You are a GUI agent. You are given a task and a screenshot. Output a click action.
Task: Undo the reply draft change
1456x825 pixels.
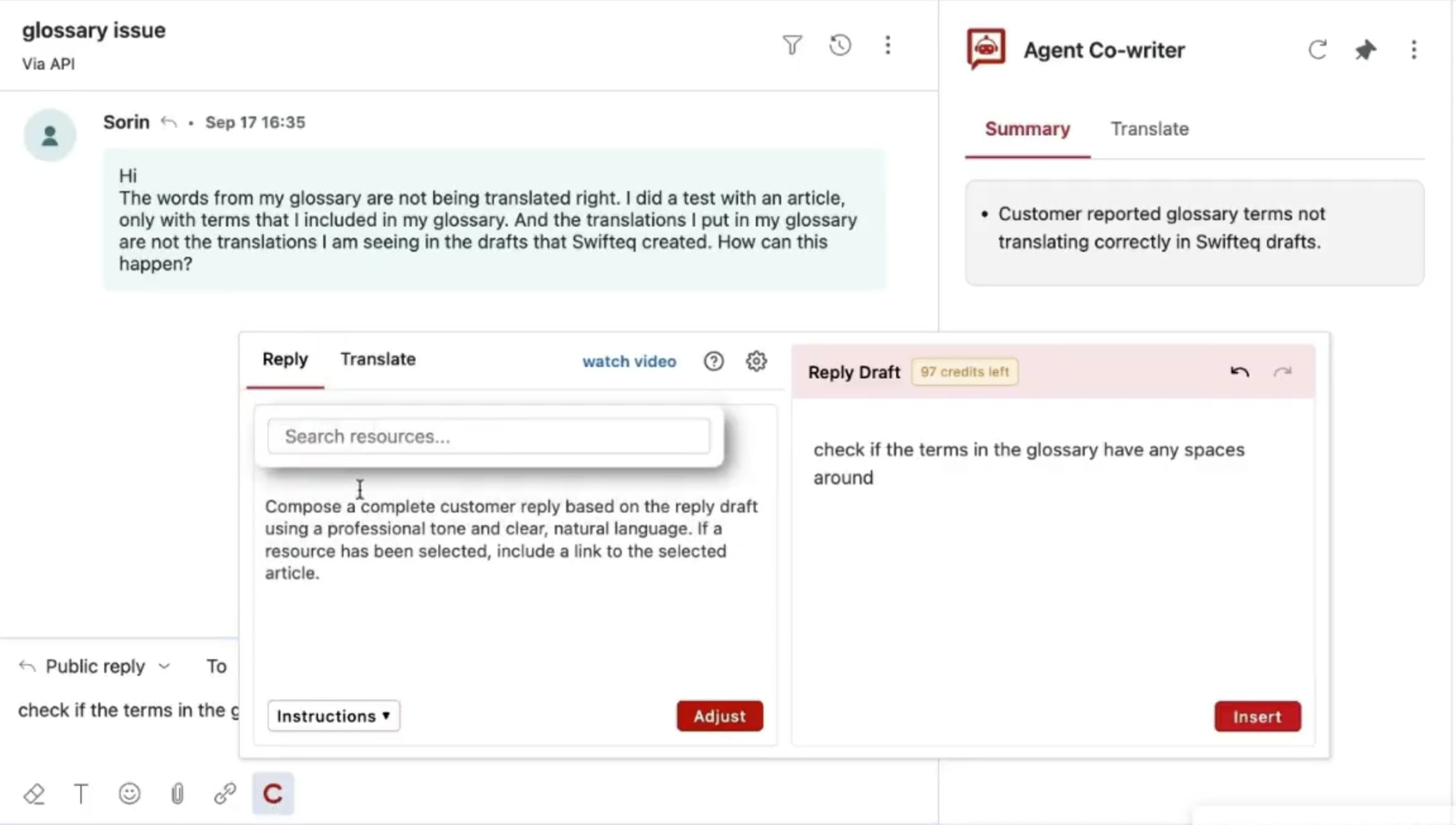pyautogui.click(x=1240, y=372)
